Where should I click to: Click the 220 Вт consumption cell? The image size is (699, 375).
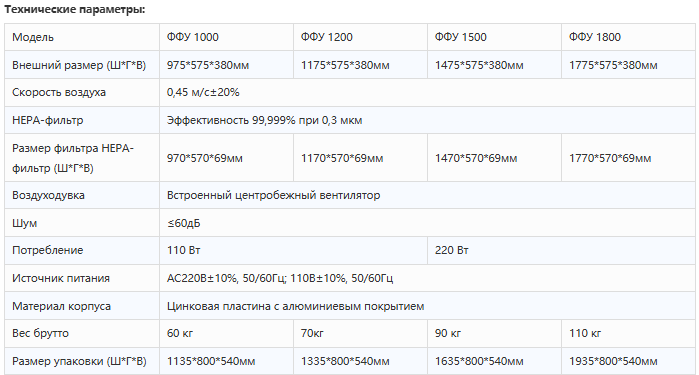pyautogui.click(x=562, y=250)
